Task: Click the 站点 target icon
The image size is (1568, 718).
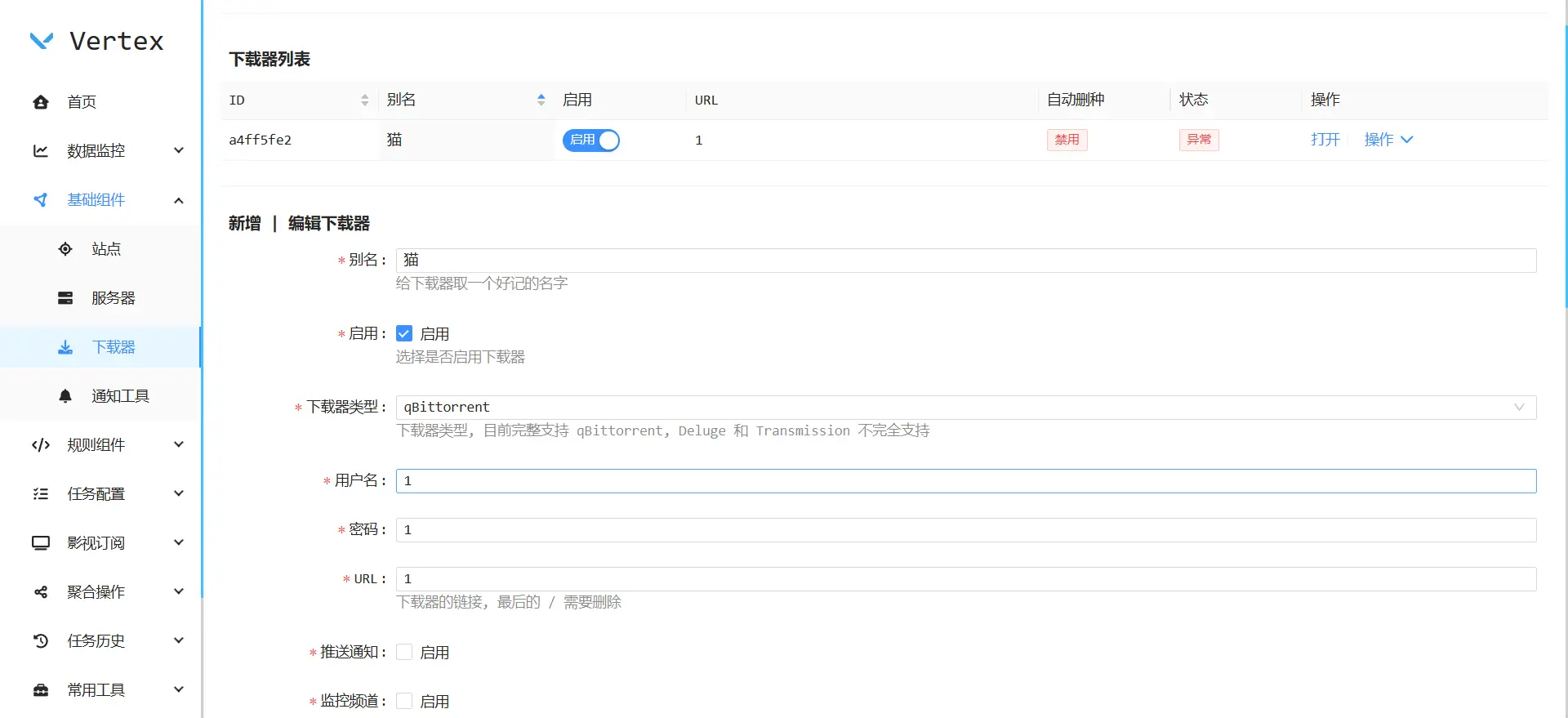Action: click(65, 249)
